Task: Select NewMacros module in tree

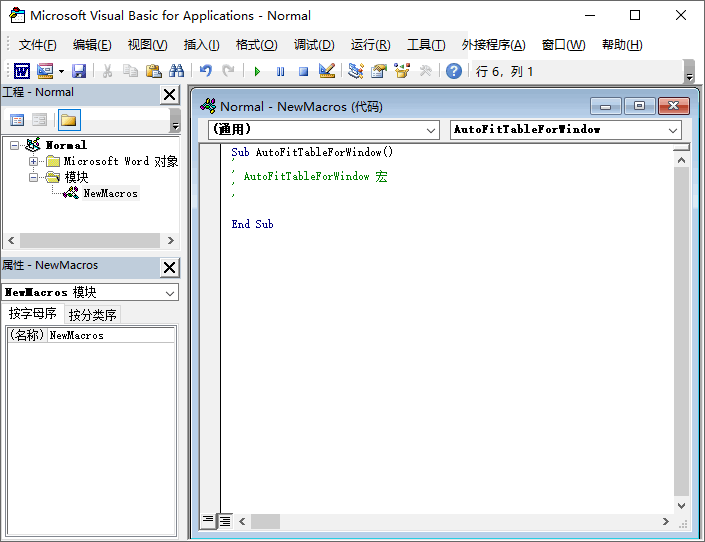Action: pos(110,193)
